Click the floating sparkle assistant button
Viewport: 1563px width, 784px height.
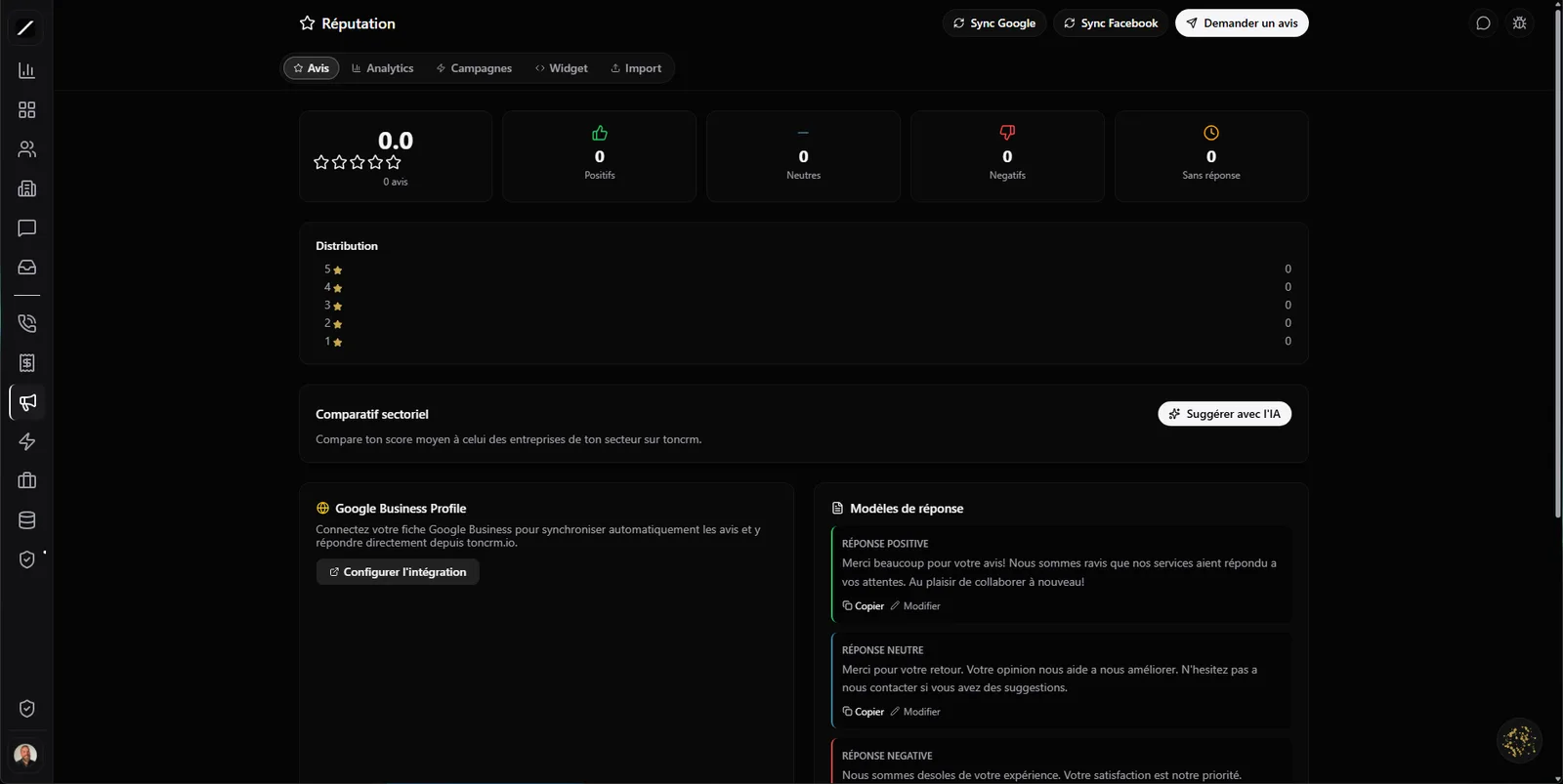(x=1519, y=741)
